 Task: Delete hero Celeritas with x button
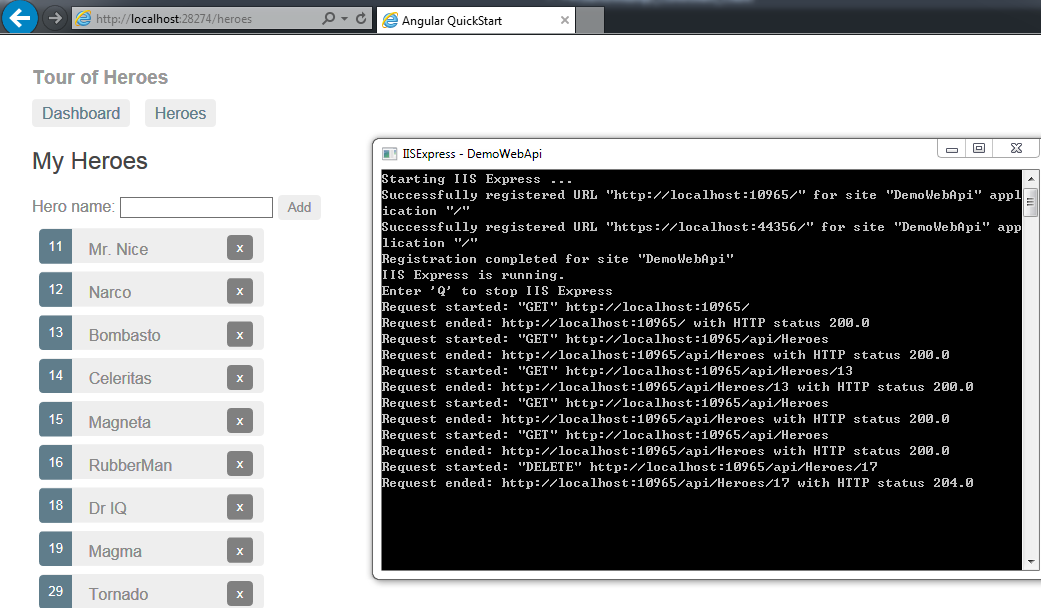coord(240,378)
